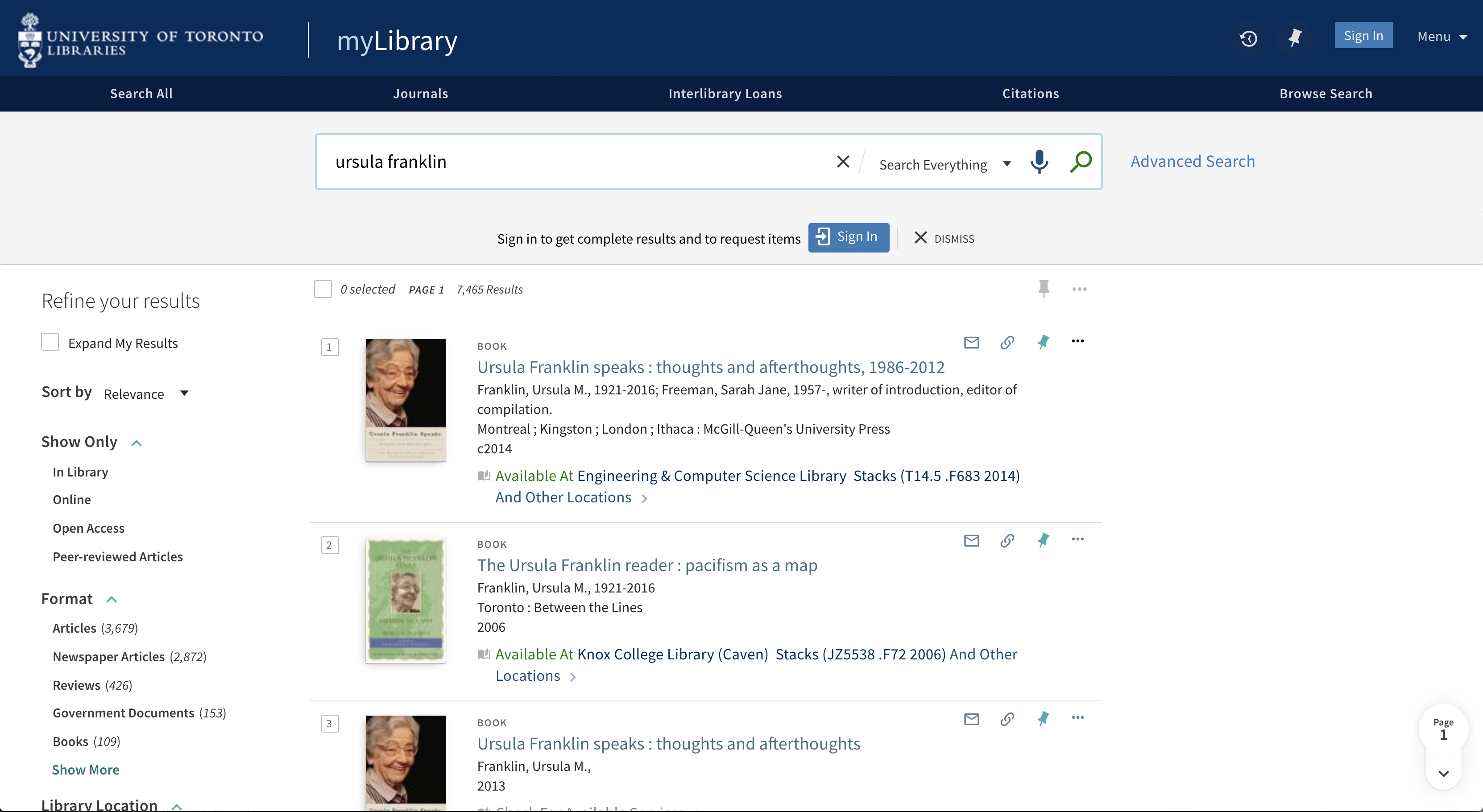Filter by Peer-reviewed Articles
The height and width of the screenshot is (812, 1483).
click(x=118, y=556)
